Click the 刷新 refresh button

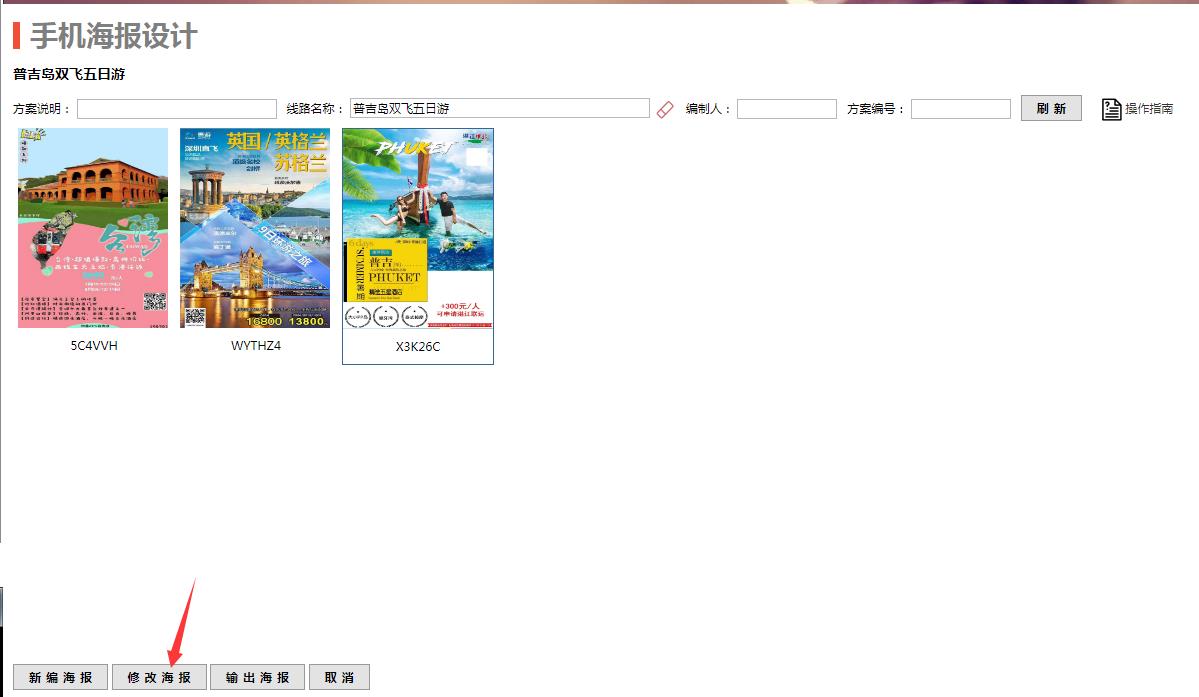(1051, 109)
